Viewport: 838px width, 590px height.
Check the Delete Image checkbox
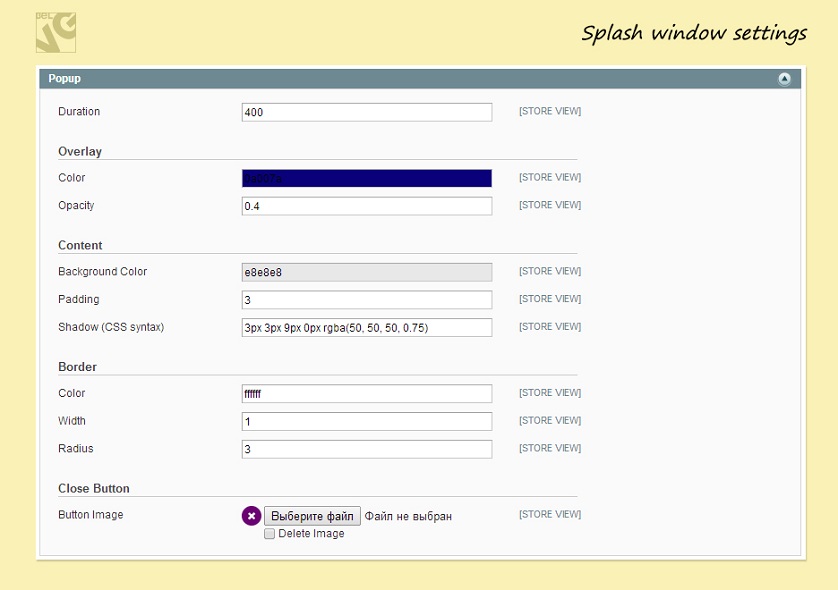pyautogui.click(x=270, y=534)
